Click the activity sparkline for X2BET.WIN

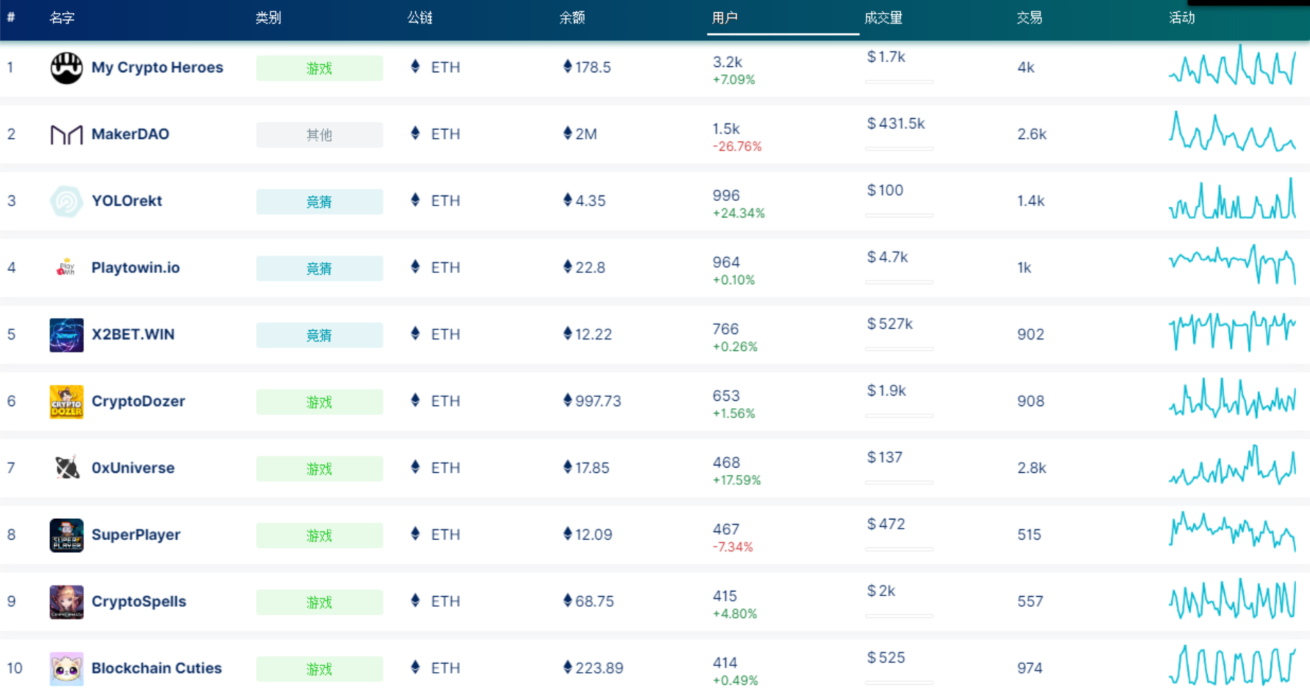pos(1232,332)
